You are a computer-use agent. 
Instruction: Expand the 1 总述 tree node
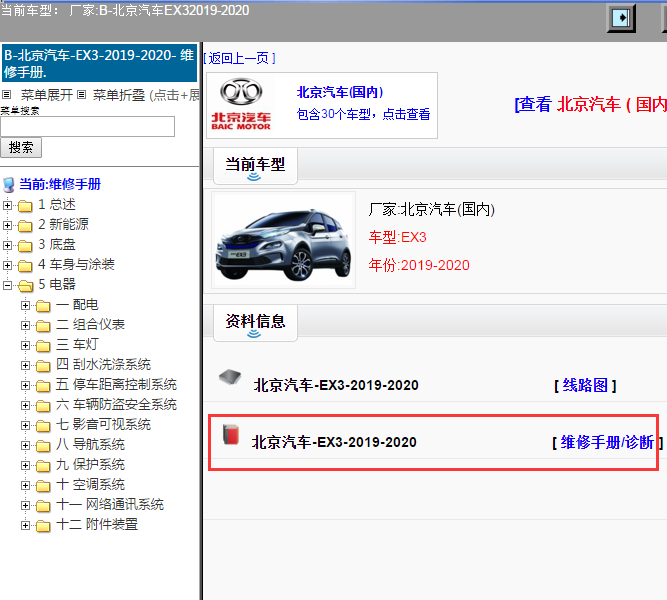7,206
